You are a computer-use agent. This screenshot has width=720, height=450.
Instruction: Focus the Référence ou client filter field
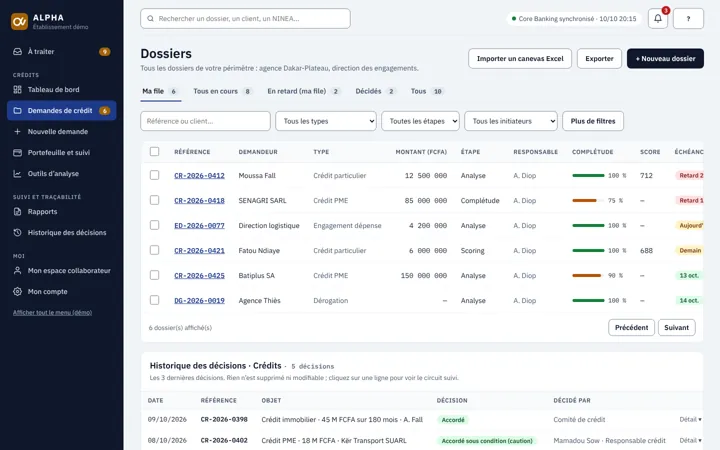coord(205,121)
